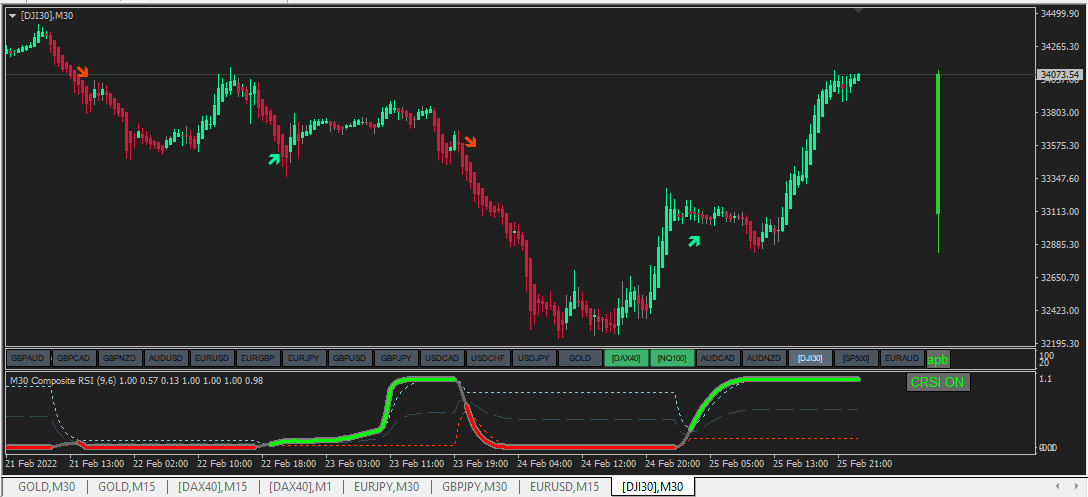Switch to the EURJPY,M30 chart tab

point(386,487)
